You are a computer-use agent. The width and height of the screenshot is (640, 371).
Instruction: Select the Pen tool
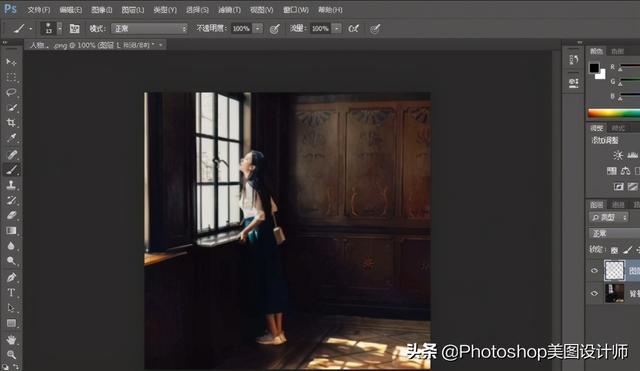tap(11, 278)
